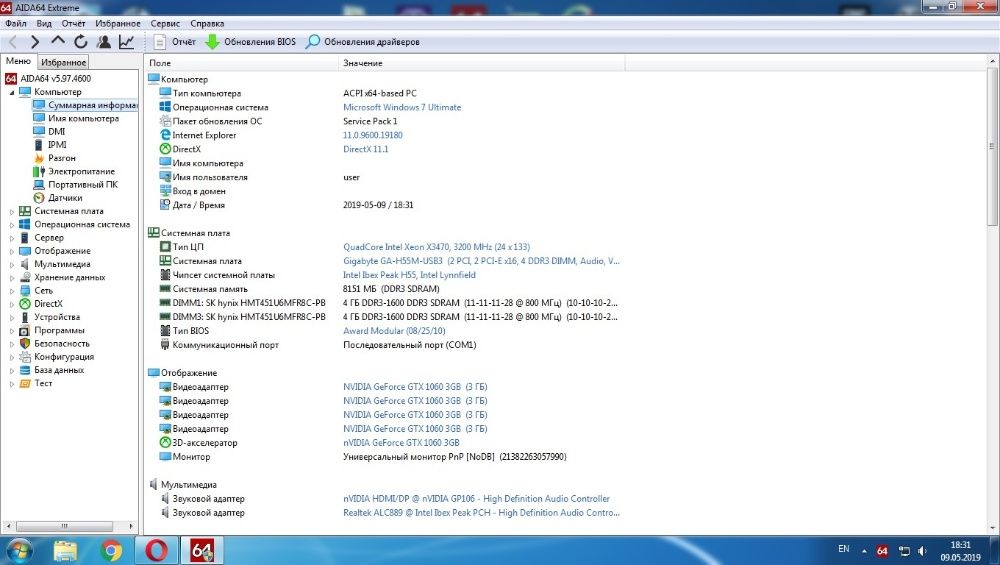
Task: Click the Программы icon in the tree
Action: pos(25,330)
